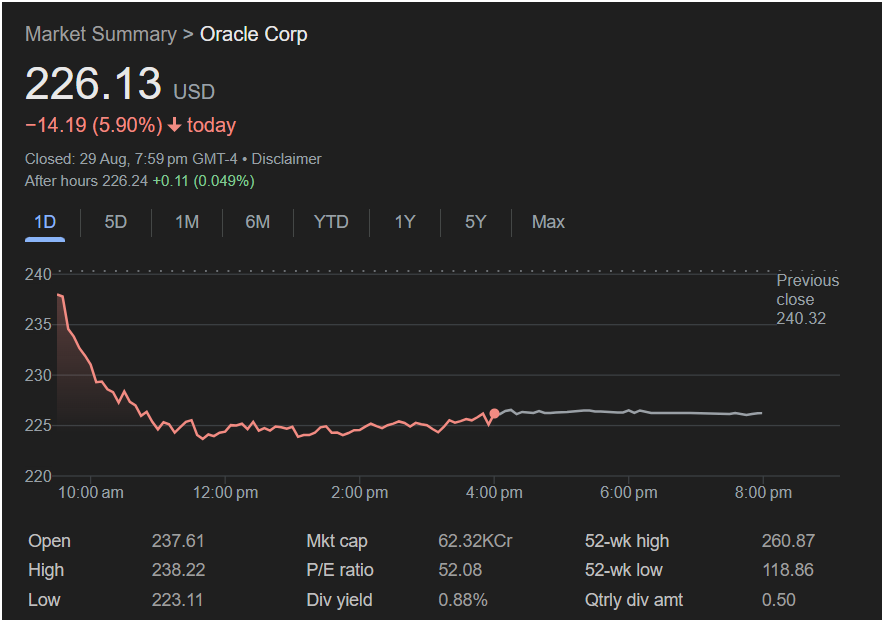Switch to the 5D chart tab
The height and width of the screenshot is (622, 884).
[116, 222]
